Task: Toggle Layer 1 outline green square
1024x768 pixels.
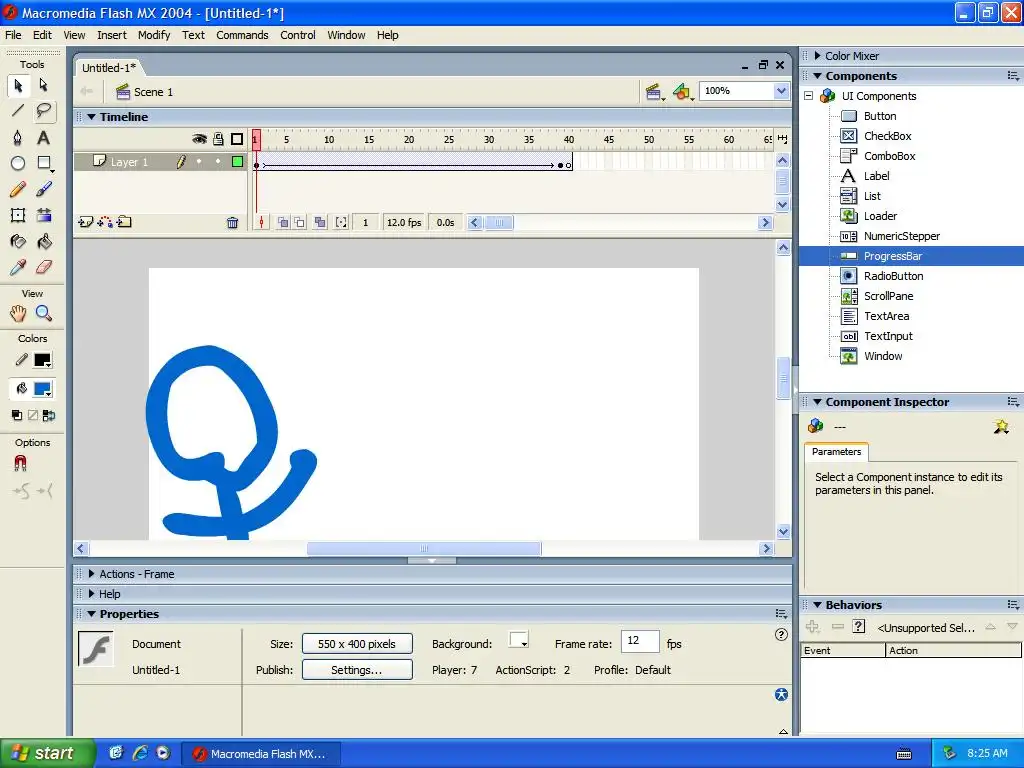Action: (x=237, y=161)
